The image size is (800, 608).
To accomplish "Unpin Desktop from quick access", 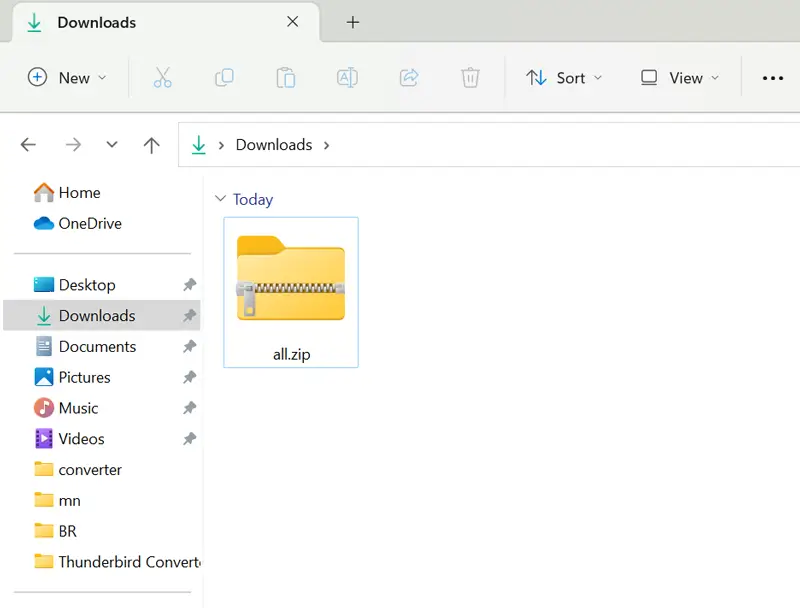I will (x=189, y=285).
